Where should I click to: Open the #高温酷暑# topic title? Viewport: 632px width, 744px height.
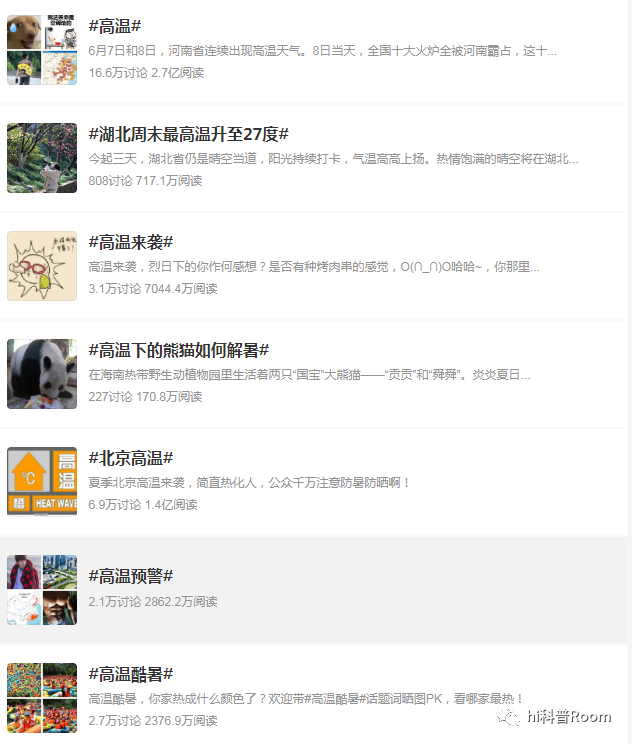[130, 674]
